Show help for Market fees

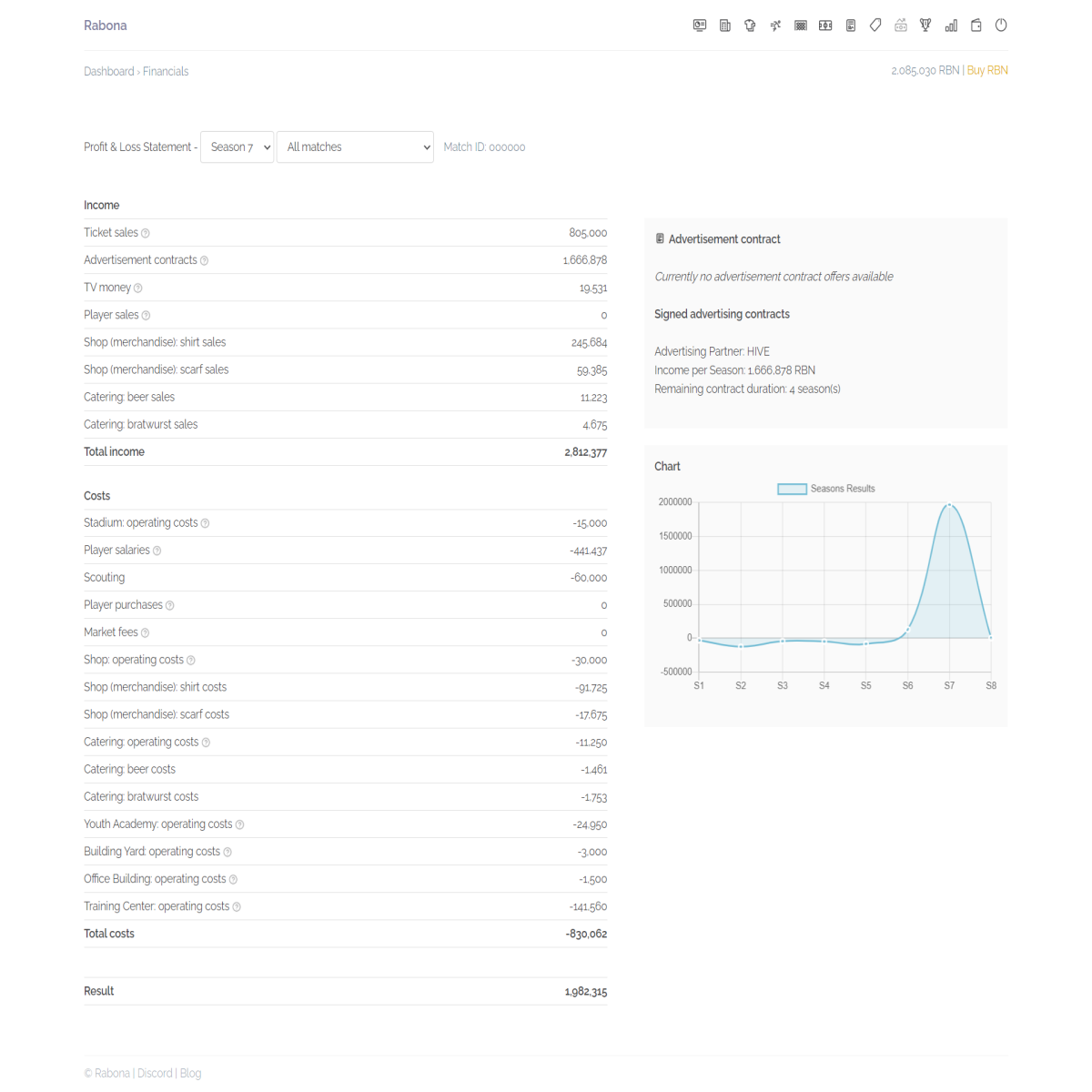point(146,633)
